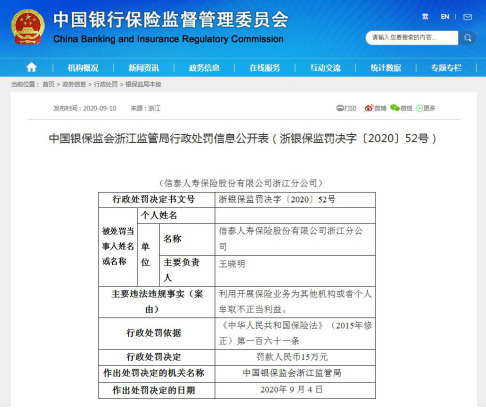486x408 pixels.
Task: Click the cell 浙银保监罚决字〔2020〕52号
Action: 295,200
